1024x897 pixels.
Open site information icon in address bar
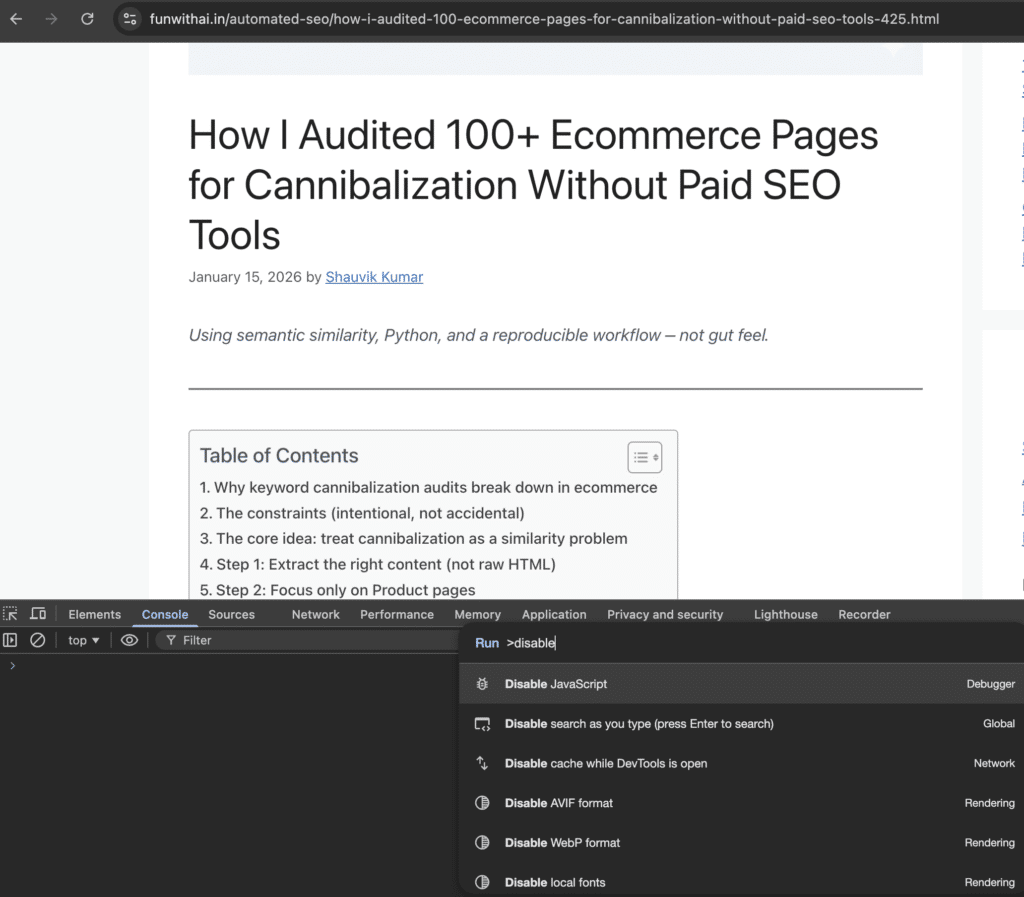pyautogui.click(x=131, y=19)
